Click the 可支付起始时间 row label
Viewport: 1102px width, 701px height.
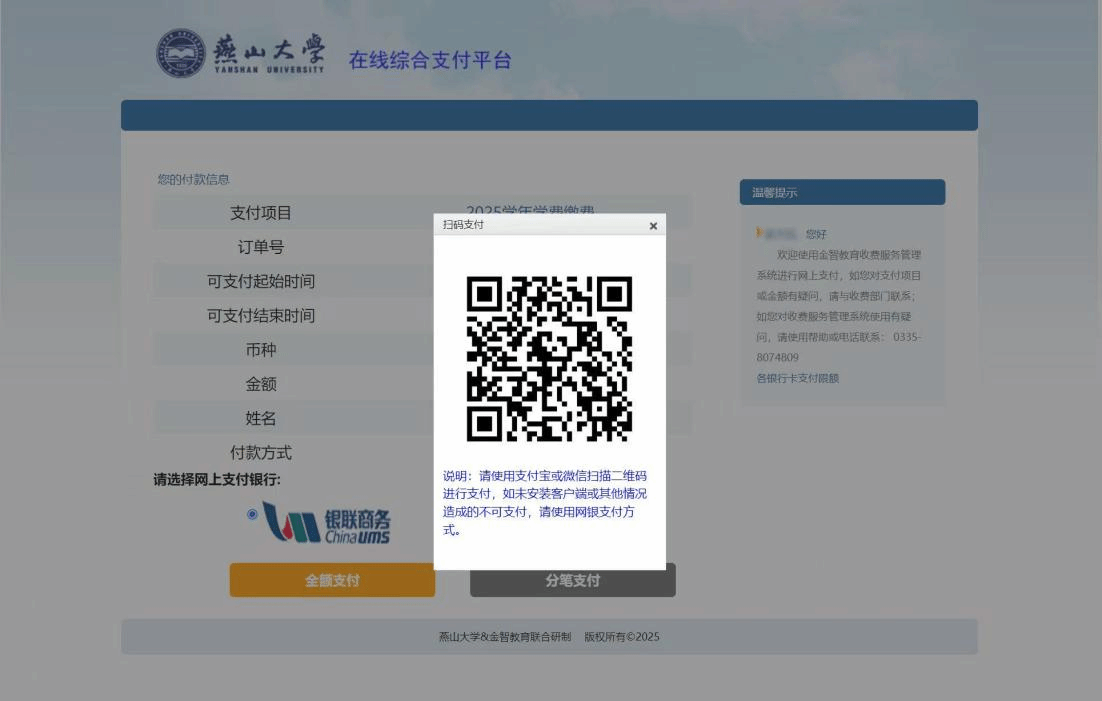pos(261,281)
